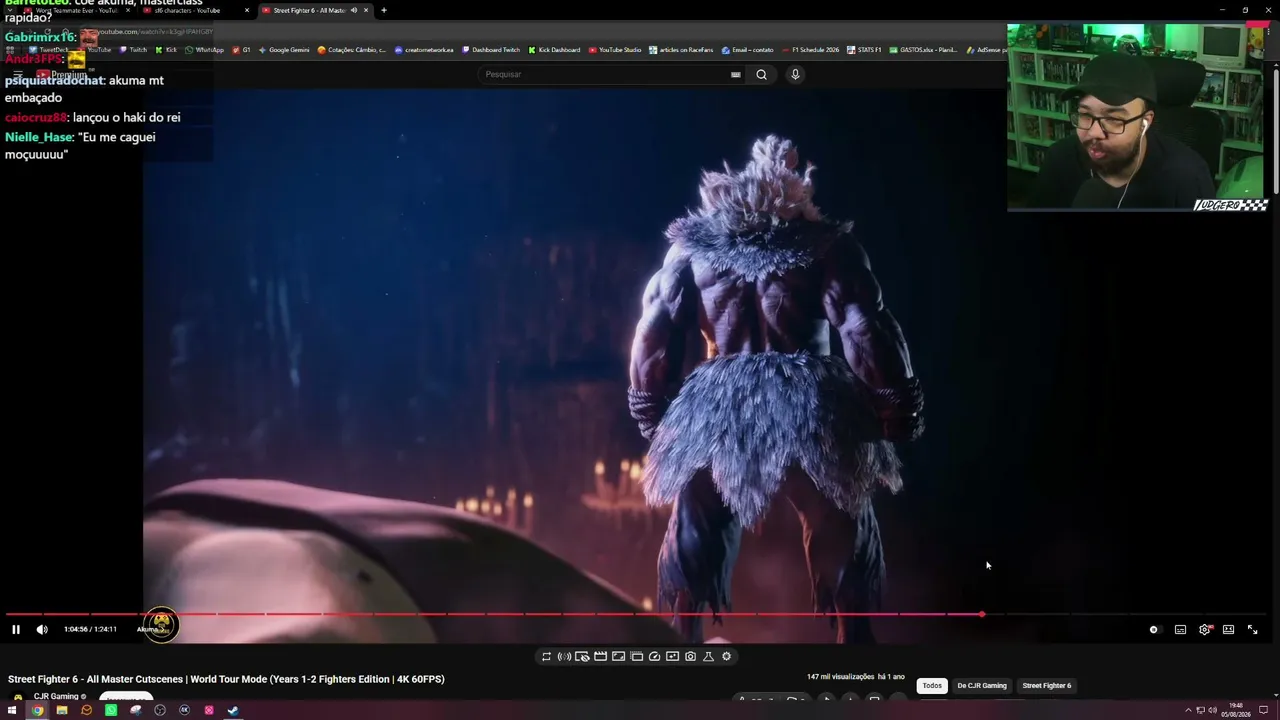Switch to theater mode
Screen dimensions: 1280x720
click(1228, 630)
